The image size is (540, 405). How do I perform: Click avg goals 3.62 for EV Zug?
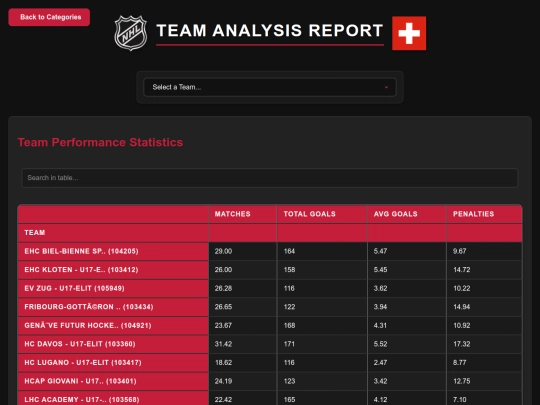[x=380, y=288]
